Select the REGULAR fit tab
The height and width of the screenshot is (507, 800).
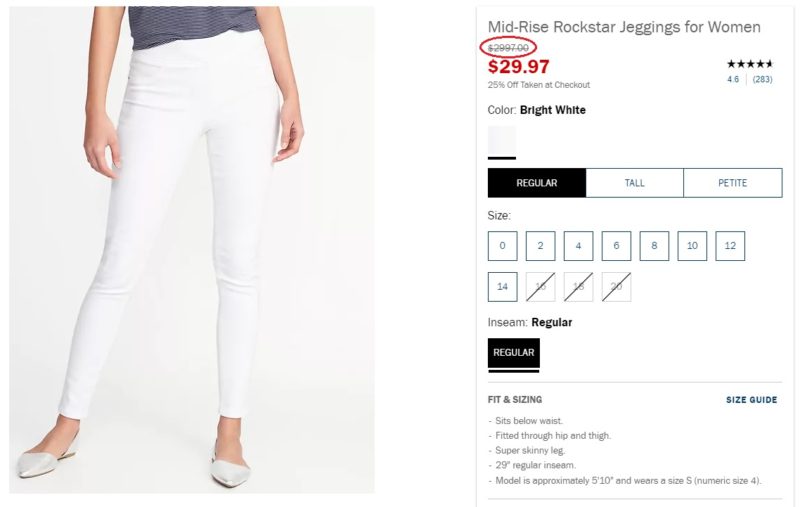point(537,183)
